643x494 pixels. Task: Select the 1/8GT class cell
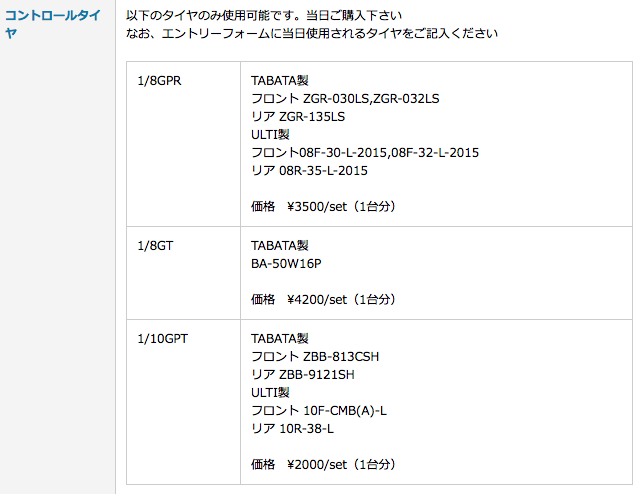pyautogui.click(x=183, y=273)
